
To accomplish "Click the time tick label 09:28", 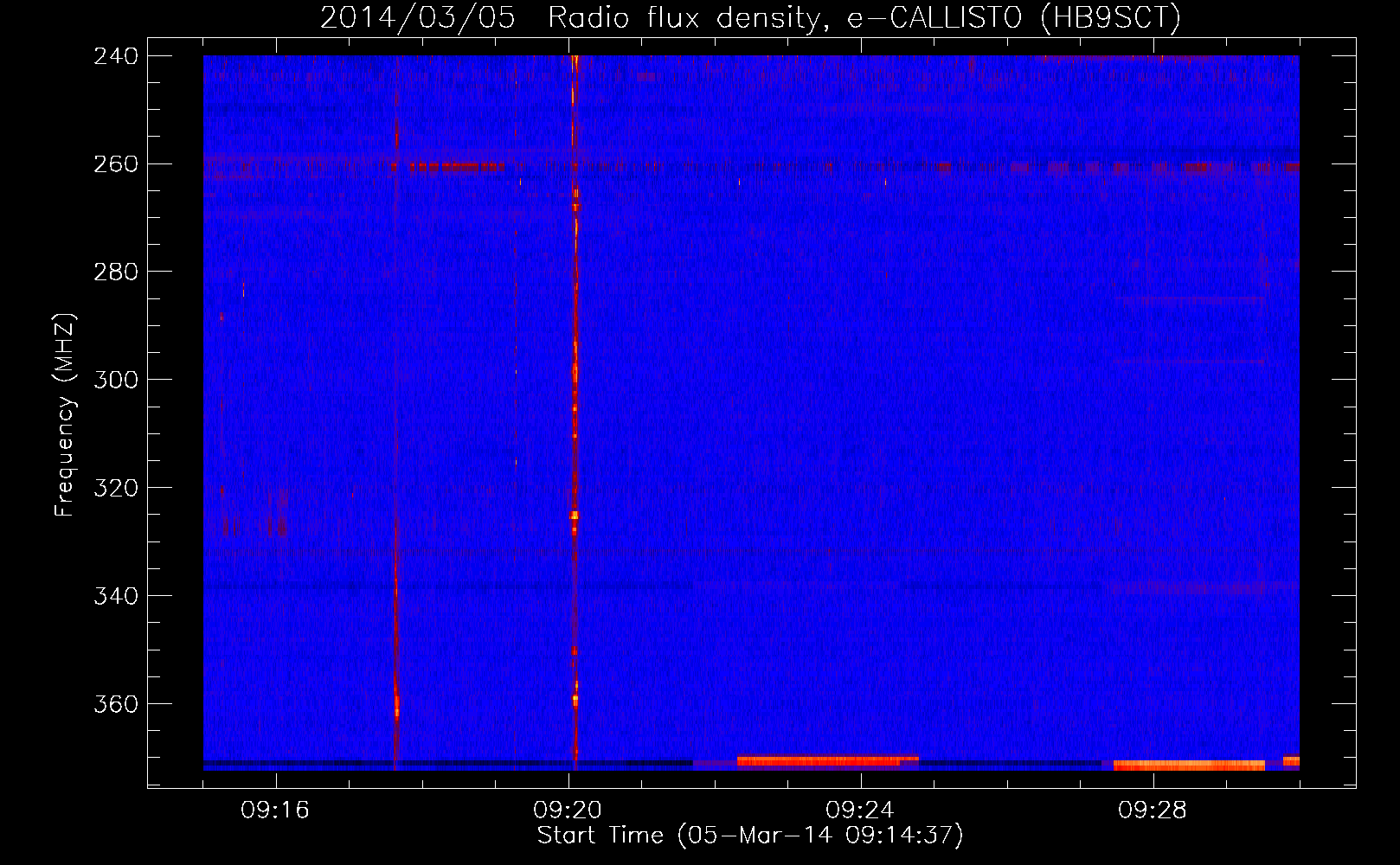I will tap(1153, 811).
